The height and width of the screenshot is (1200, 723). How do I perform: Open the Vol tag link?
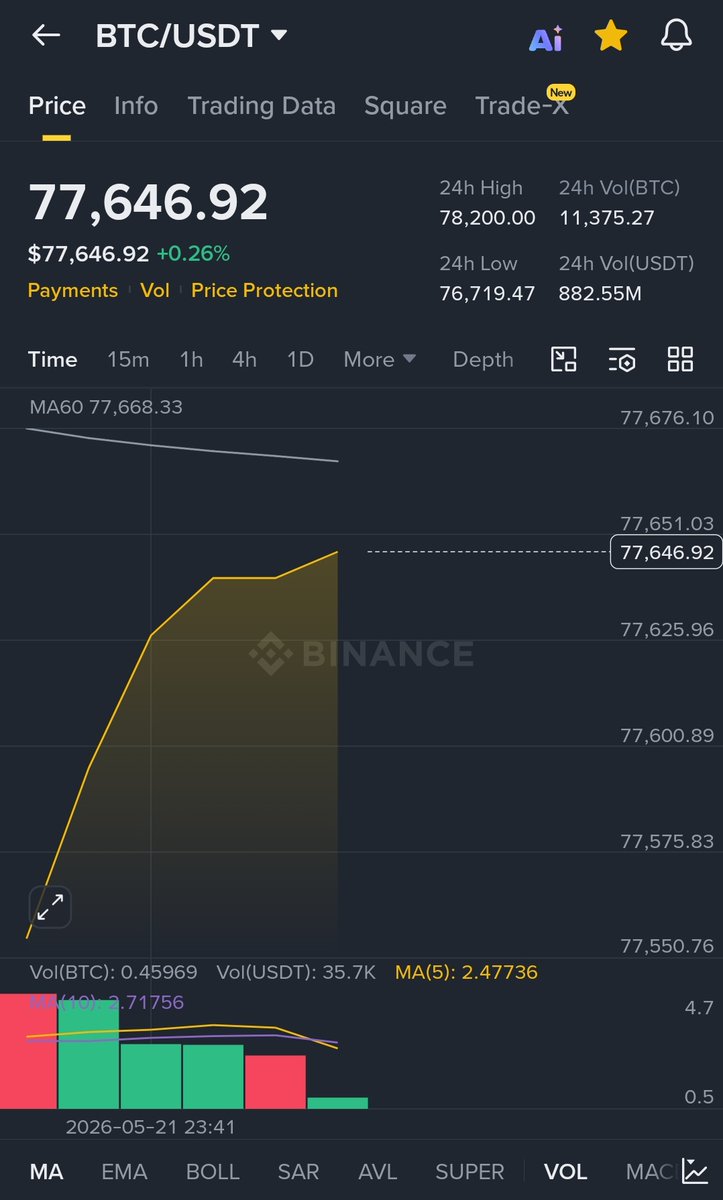coord(155,290)
